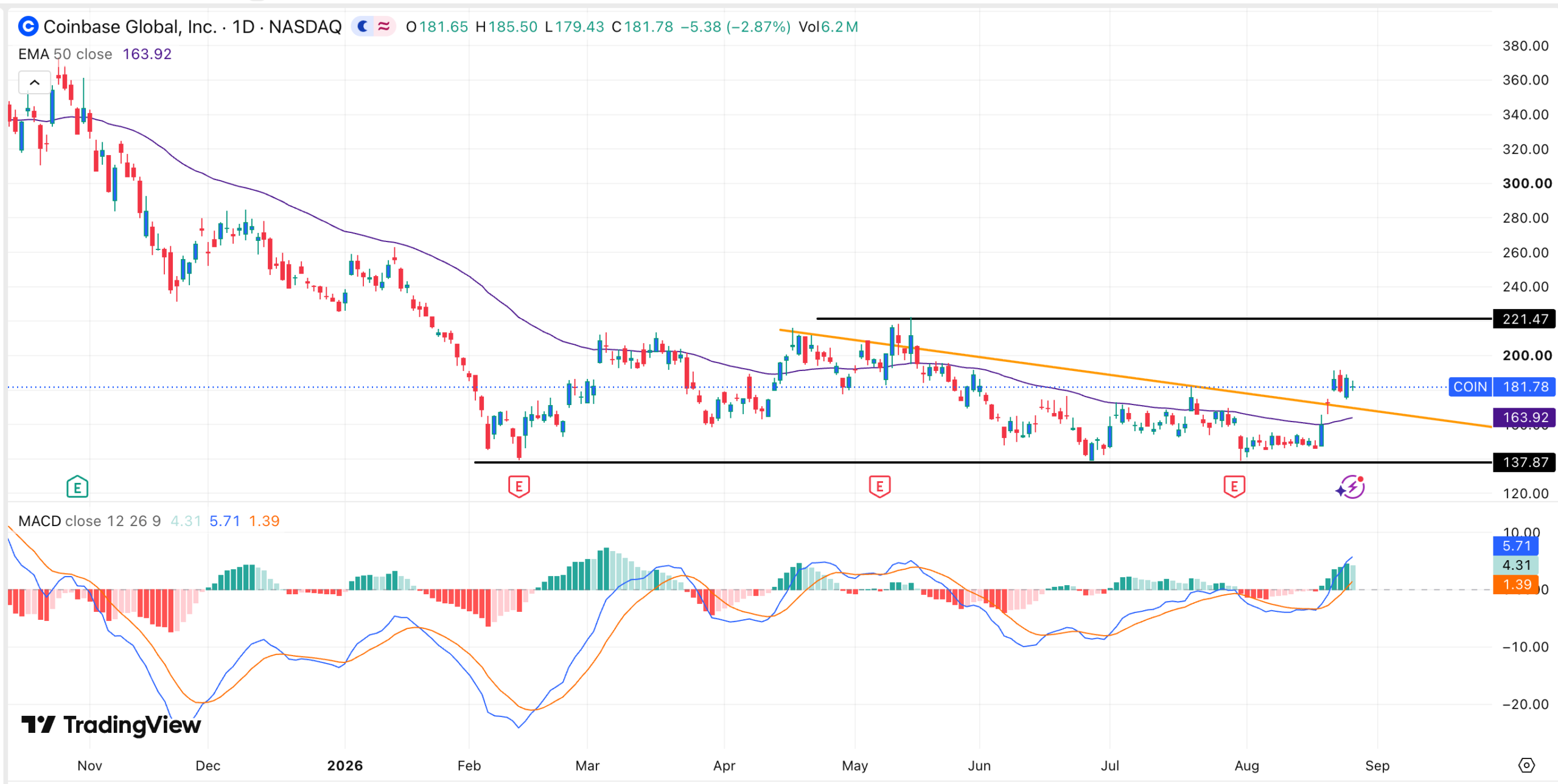Click the close price C181.78 readout
This screenshot has height=784, width=1558.
(642, 27)
